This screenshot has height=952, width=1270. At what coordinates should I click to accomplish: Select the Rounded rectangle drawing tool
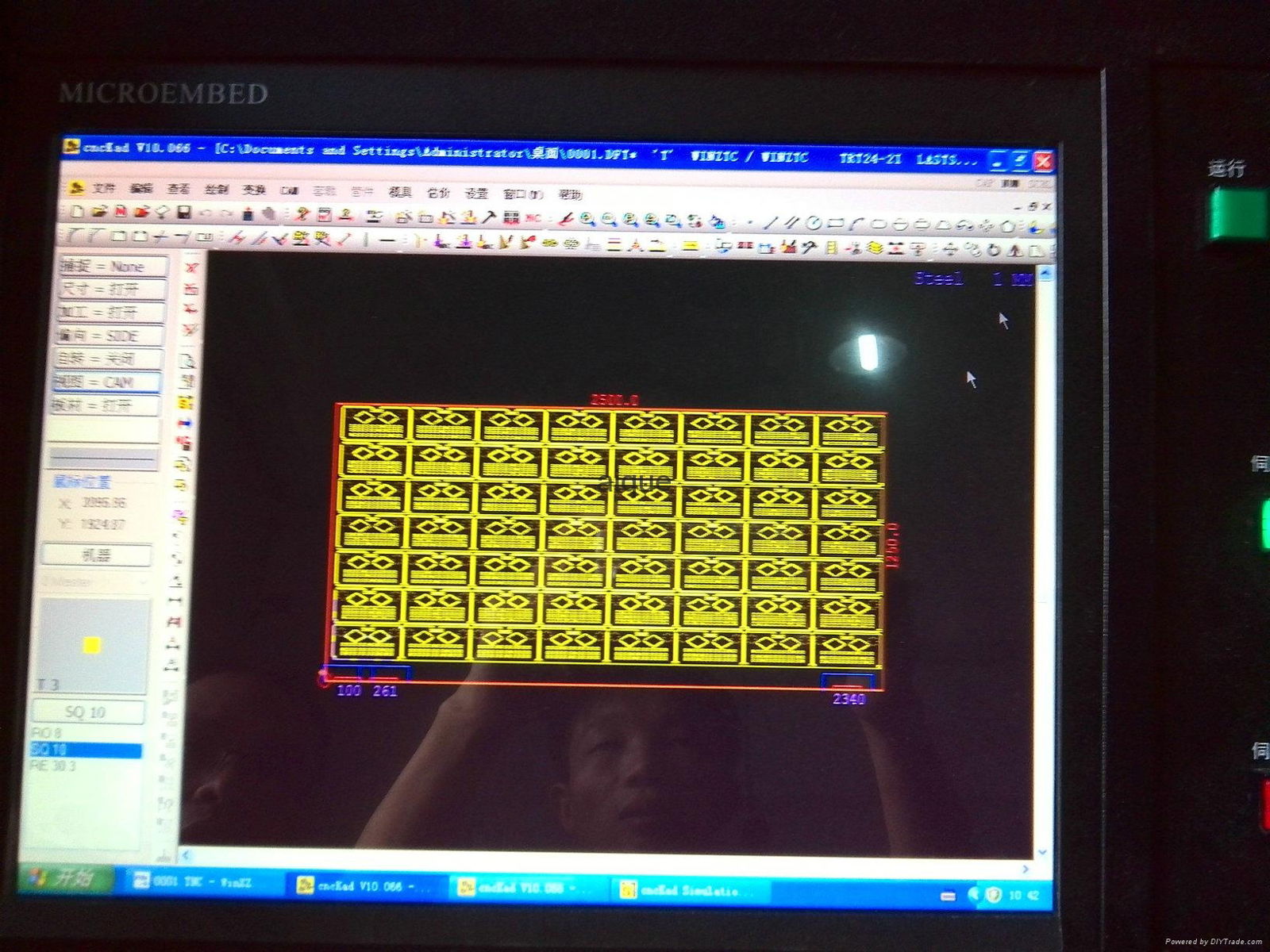click(x=879, y=224)
